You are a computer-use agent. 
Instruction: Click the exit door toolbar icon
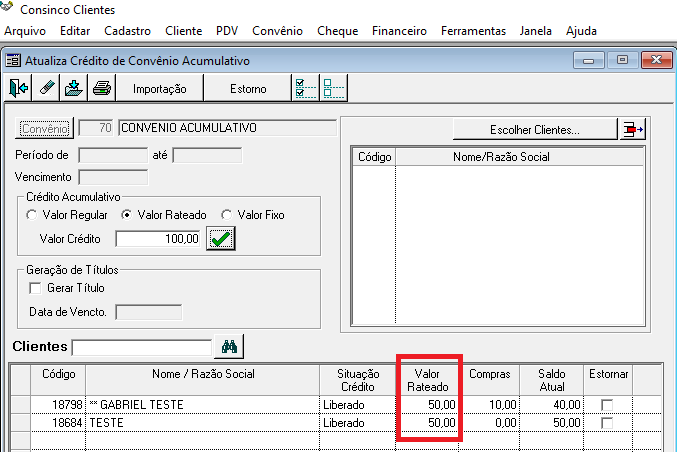pyautogui.click(x=18, y=88)
